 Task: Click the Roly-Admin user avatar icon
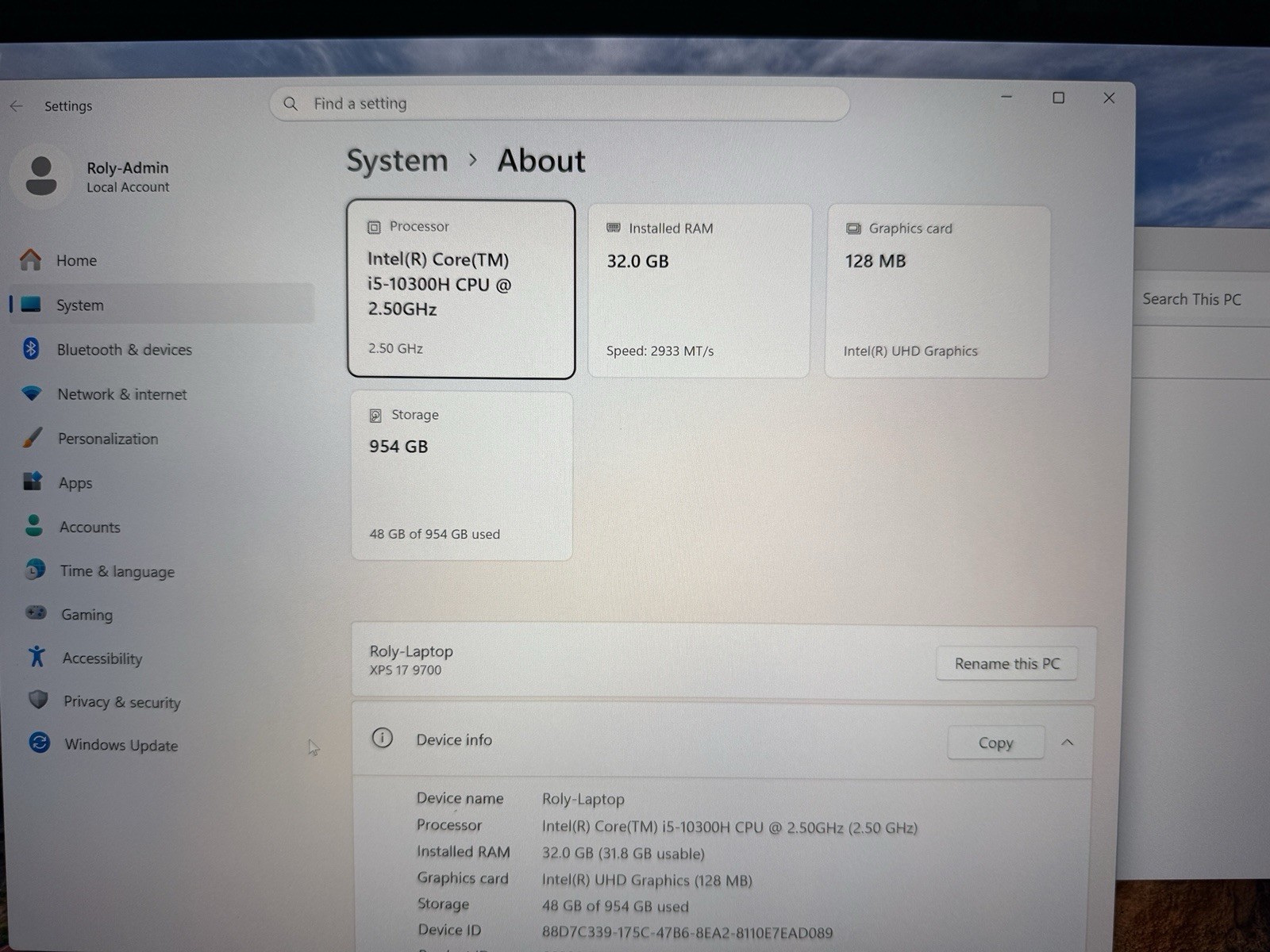[40, 176]
